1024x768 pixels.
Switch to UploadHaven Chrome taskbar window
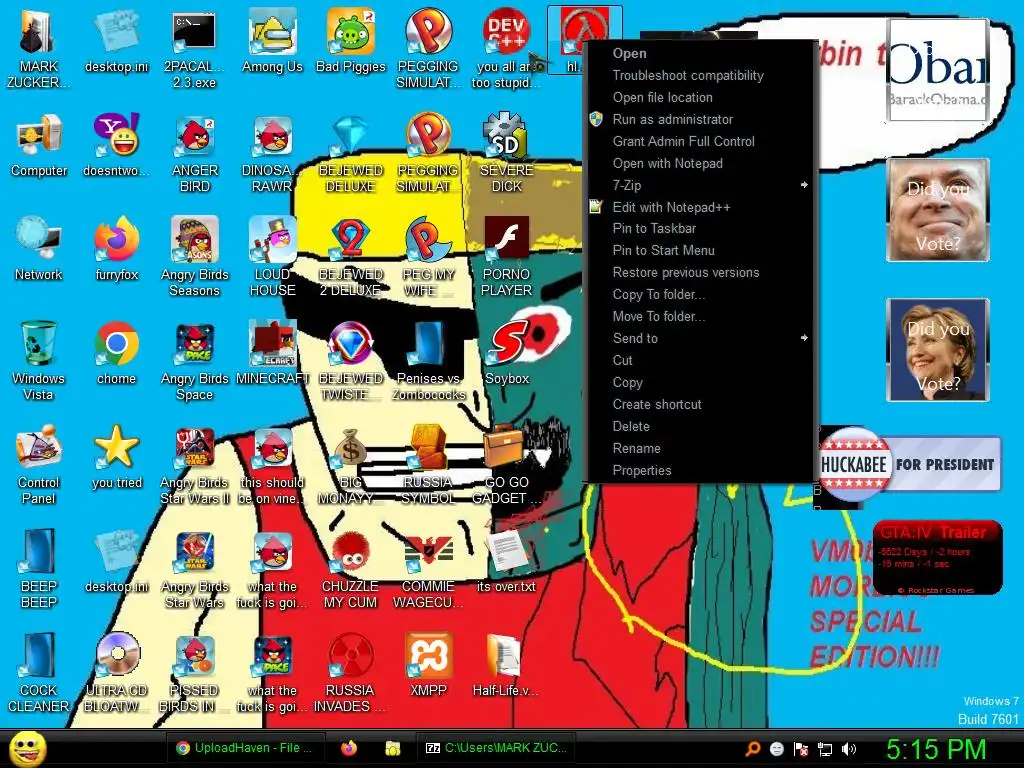coord(246,748)
